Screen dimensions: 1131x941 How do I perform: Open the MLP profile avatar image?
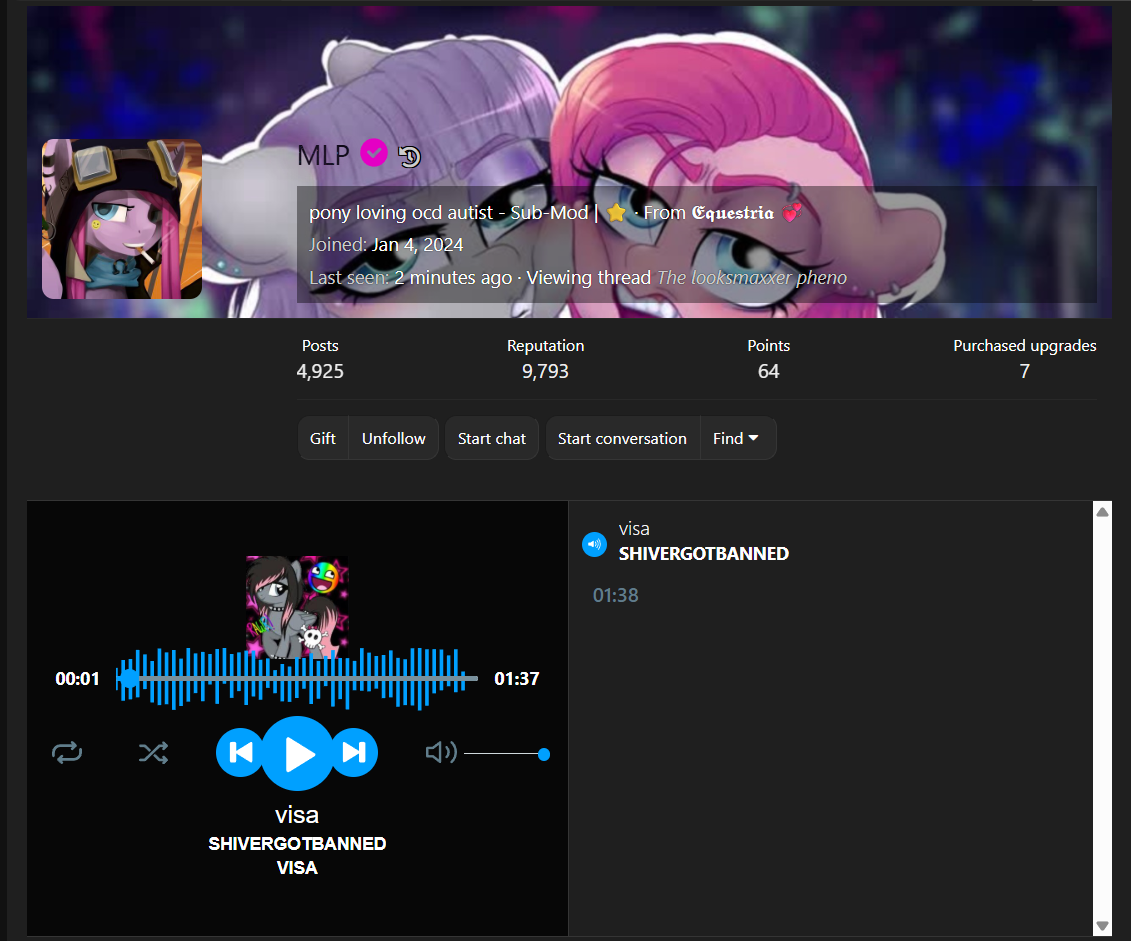[122, 219]
